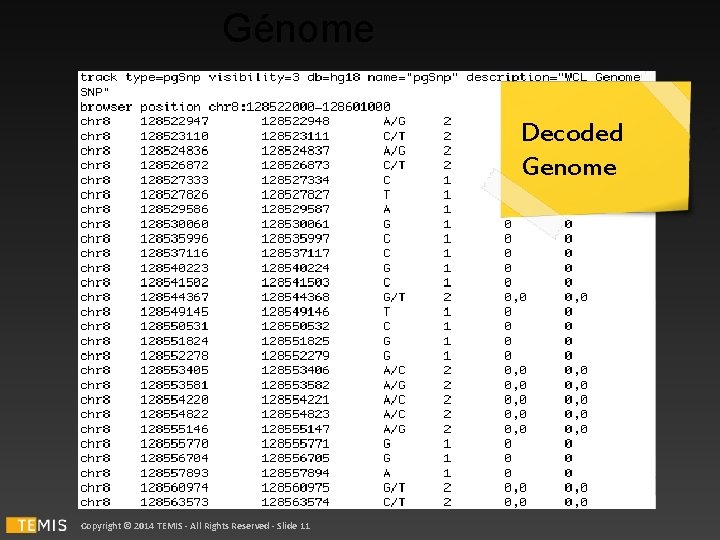Click the A/C allele in row 128553405
Image resolution: width=720 pixels, height=540 pixels.
click(394, 370)
